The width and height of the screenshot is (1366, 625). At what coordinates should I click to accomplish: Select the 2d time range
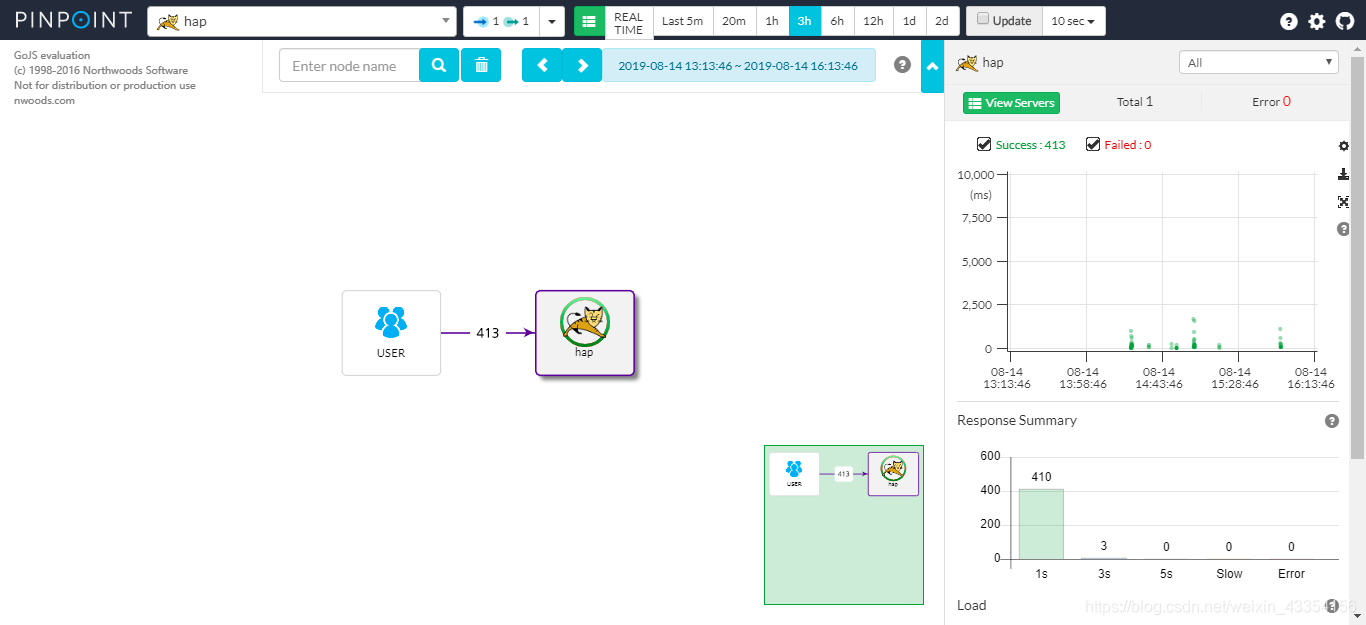942,21
